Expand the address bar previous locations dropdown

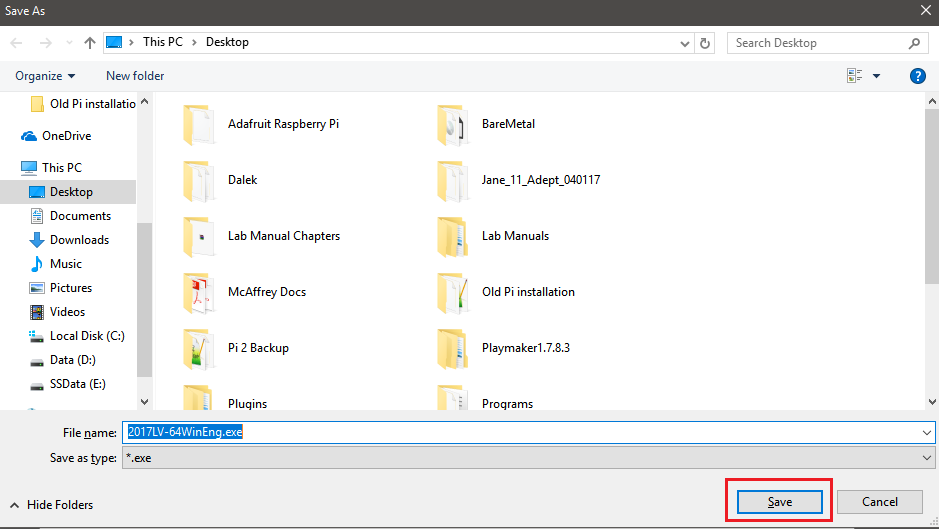(685, 43)
